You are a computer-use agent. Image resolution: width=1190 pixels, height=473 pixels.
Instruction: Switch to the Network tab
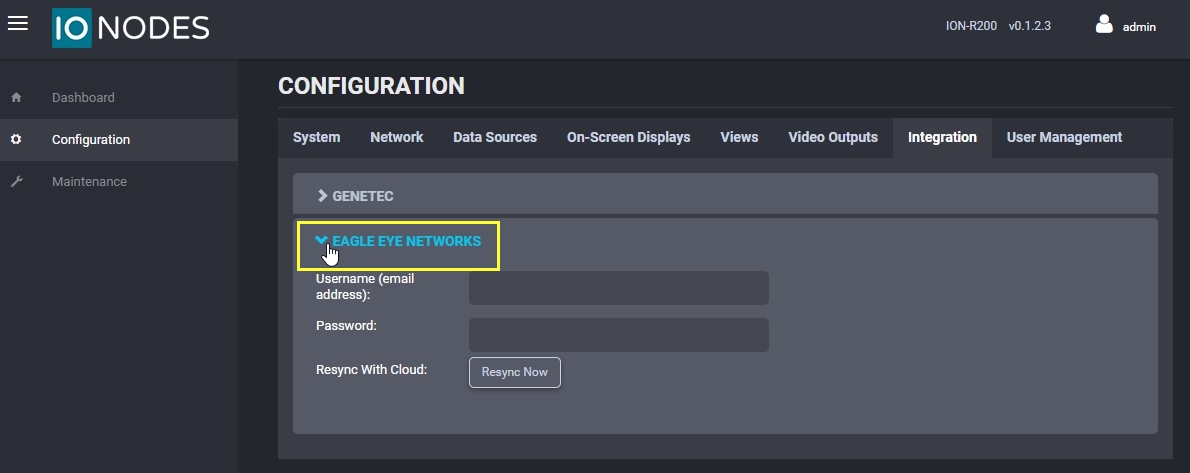coord(396,137)
